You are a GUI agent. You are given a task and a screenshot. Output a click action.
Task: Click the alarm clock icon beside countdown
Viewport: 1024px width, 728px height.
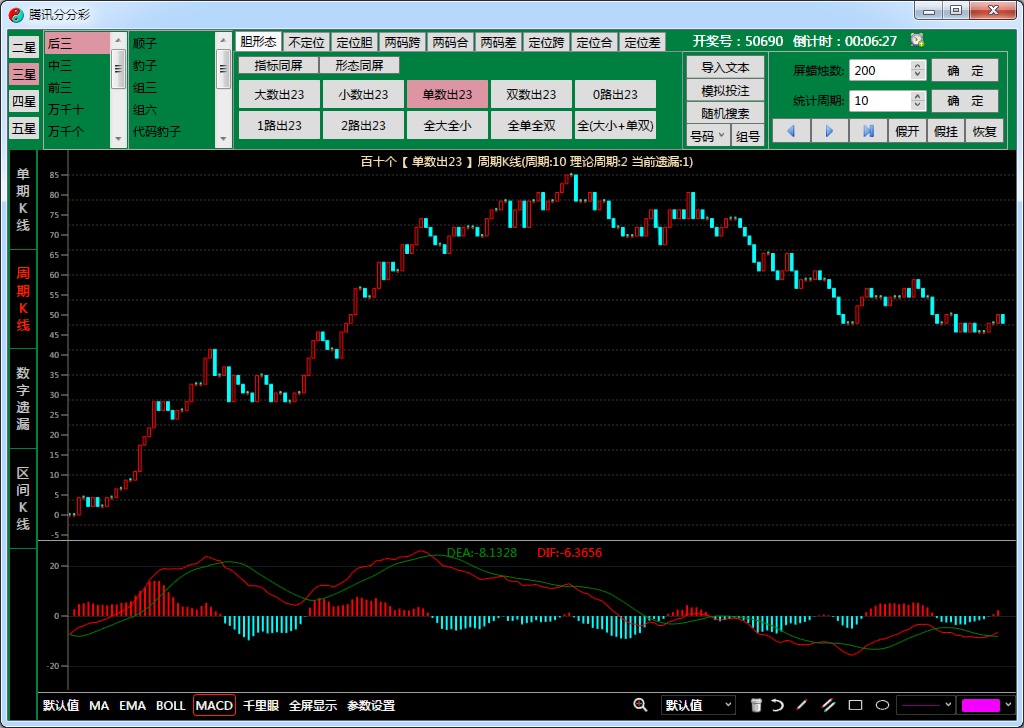pyautogui.click(x=917, y=41)
